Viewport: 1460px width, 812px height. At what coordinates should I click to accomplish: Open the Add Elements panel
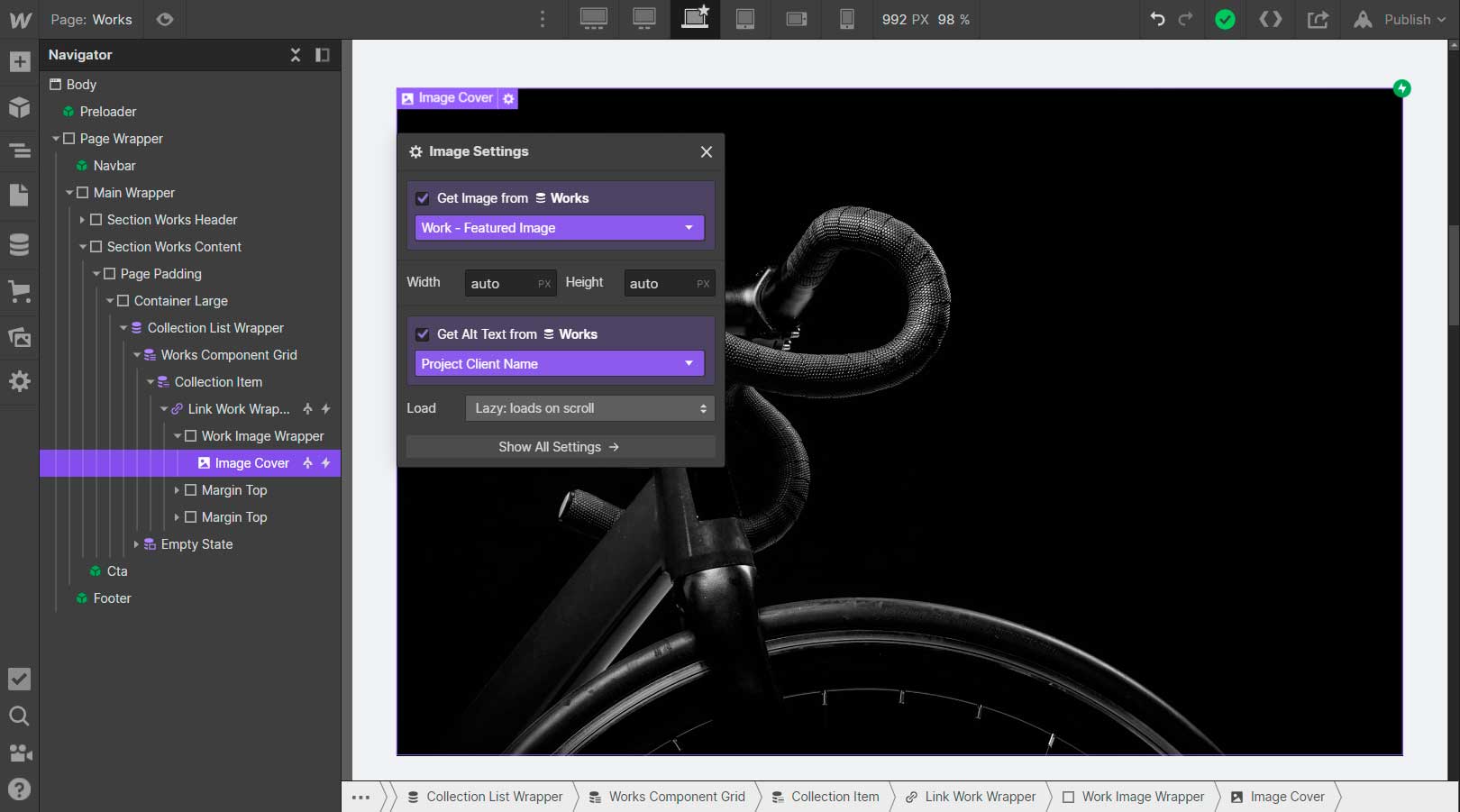point(19,61)
